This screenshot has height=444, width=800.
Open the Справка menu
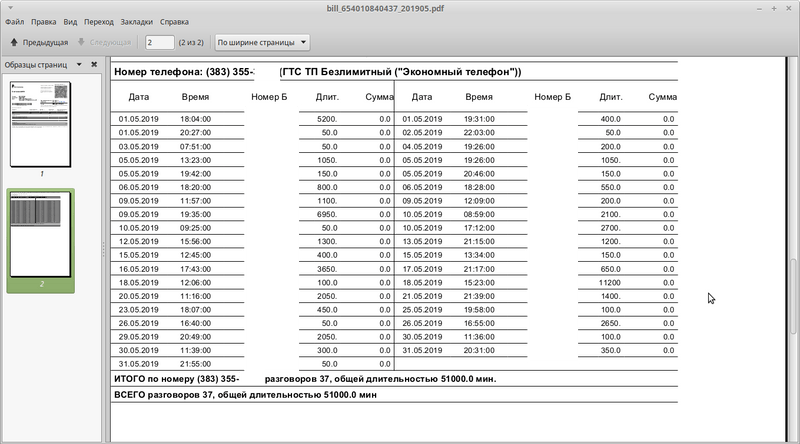coord(174,22)
